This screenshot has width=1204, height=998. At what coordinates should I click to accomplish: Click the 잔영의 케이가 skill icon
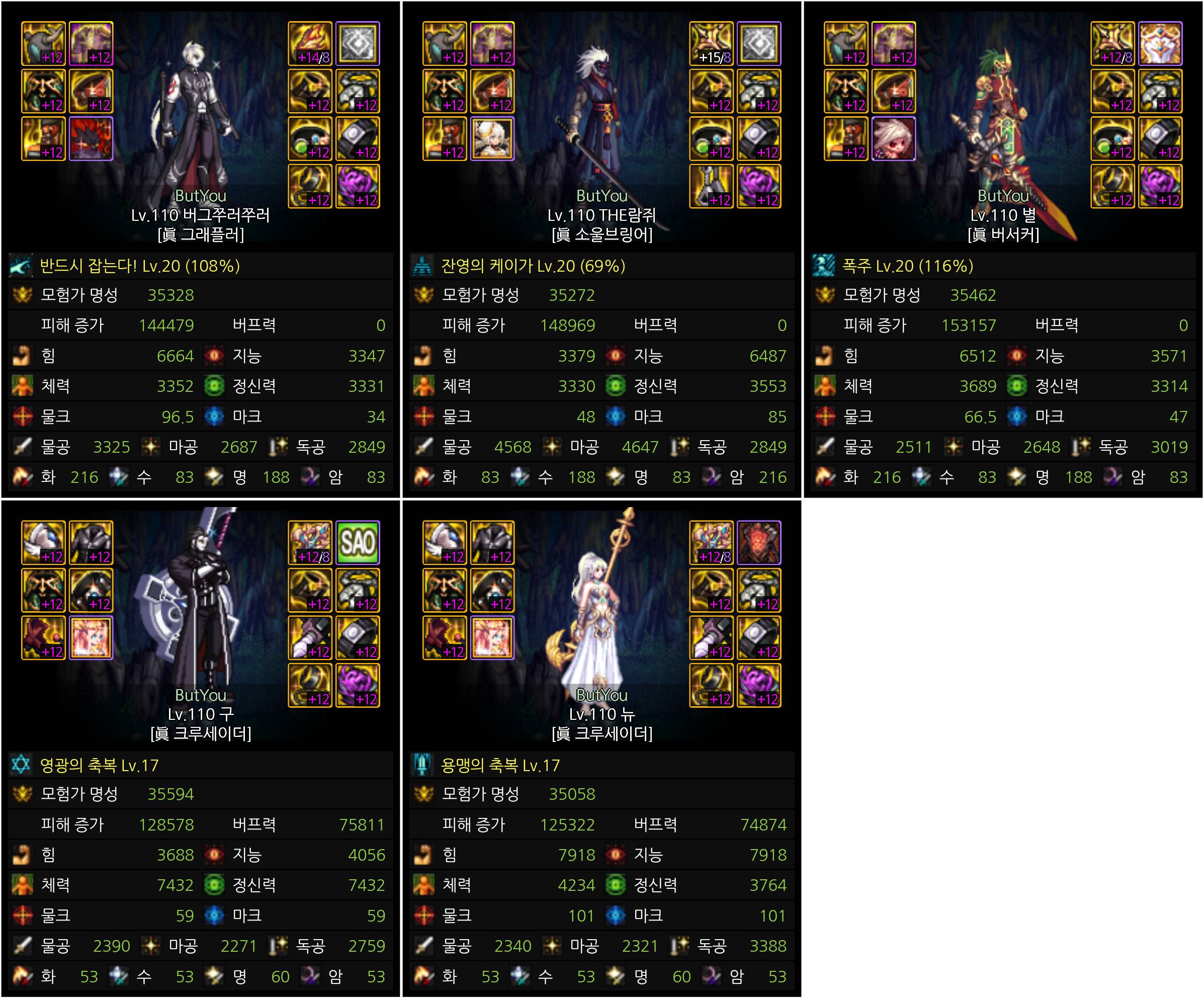click(x=422, y=266)
